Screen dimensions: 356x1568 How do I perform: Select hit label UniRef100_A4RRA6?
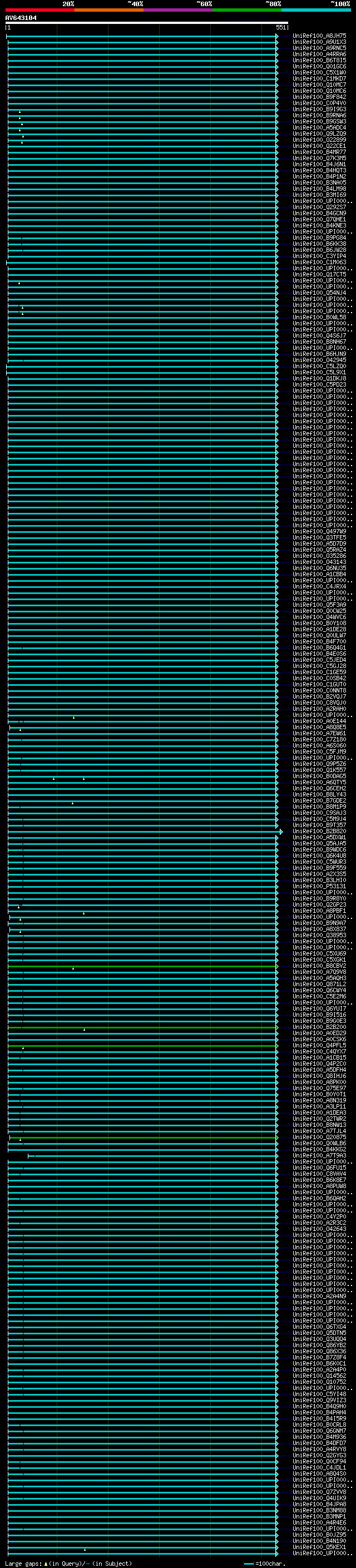coord(319,54)
